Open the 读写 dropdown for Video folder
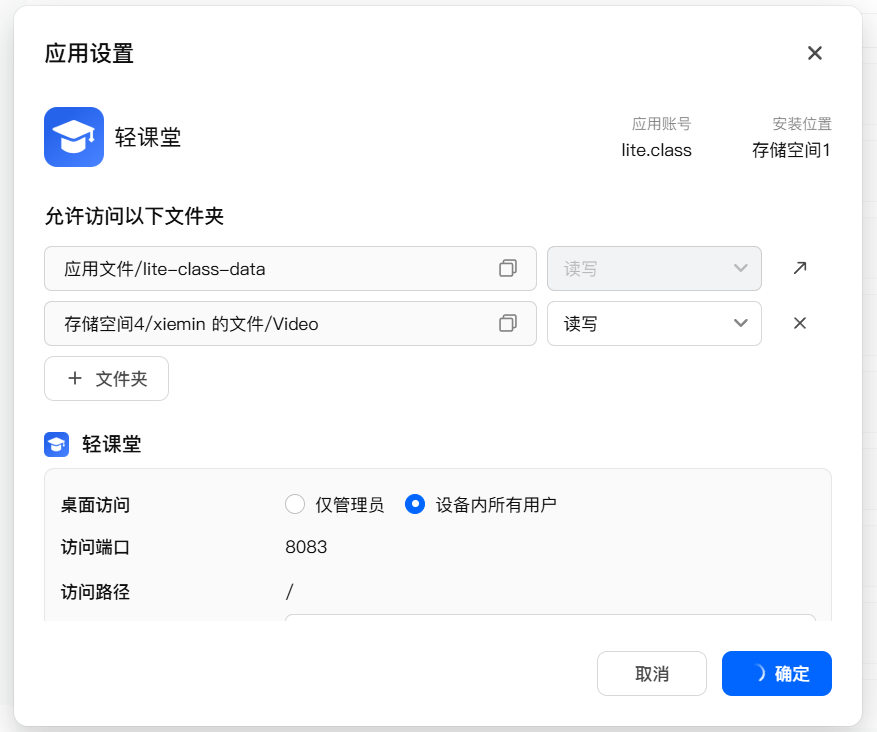 tap(654, 323)
